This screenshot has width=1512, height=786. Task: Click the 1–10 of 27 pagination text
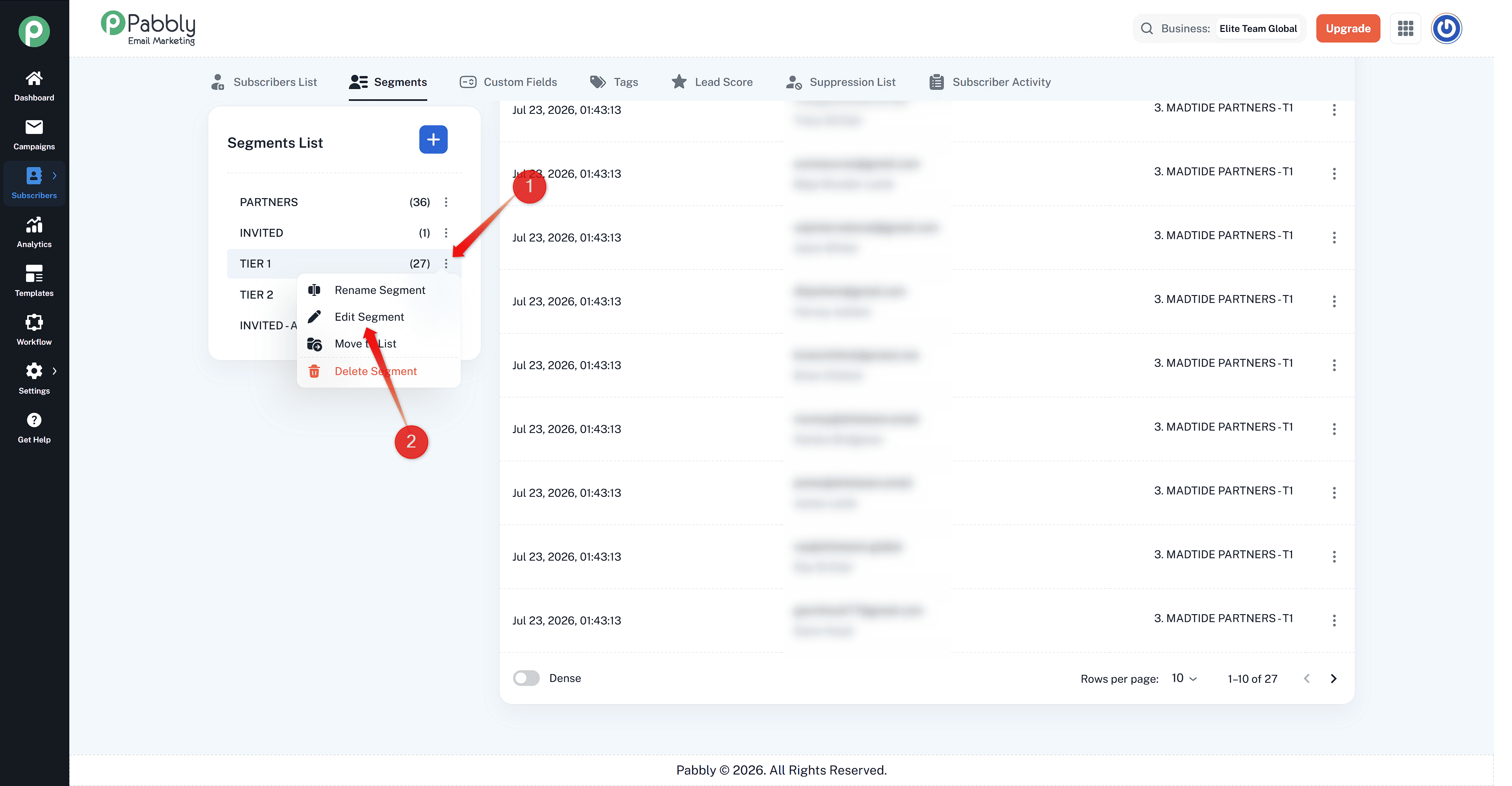click(x=1252, y=678)
